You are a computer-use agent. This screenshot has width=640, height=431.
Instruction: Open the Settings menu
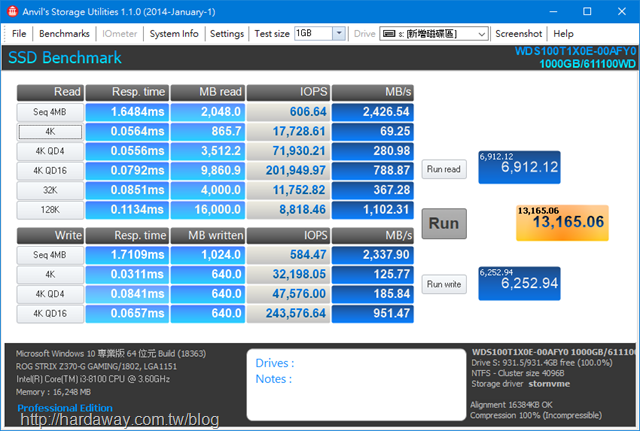pyautogui.click(x=227, y=34)
